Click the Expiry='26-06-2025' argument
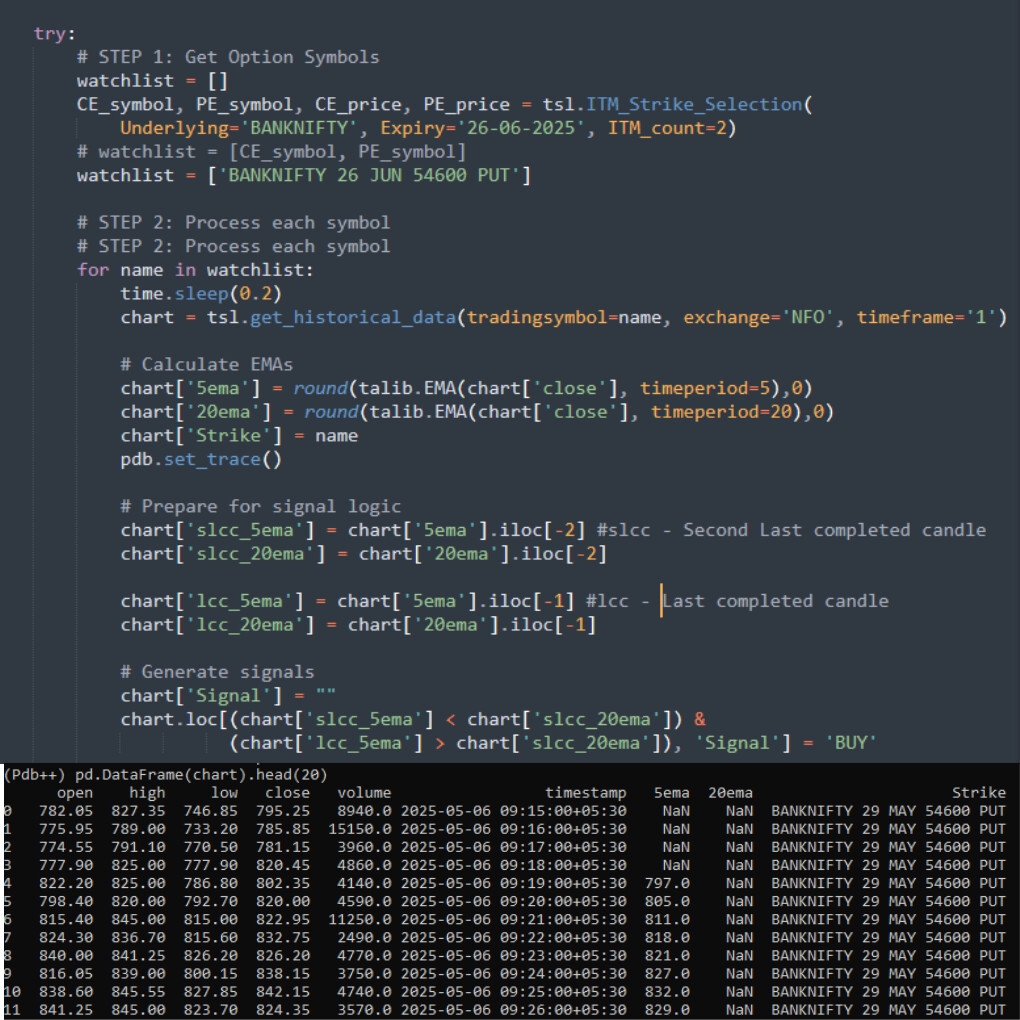This screenshot has height=1020, width=1020. [x=482, y=128]
